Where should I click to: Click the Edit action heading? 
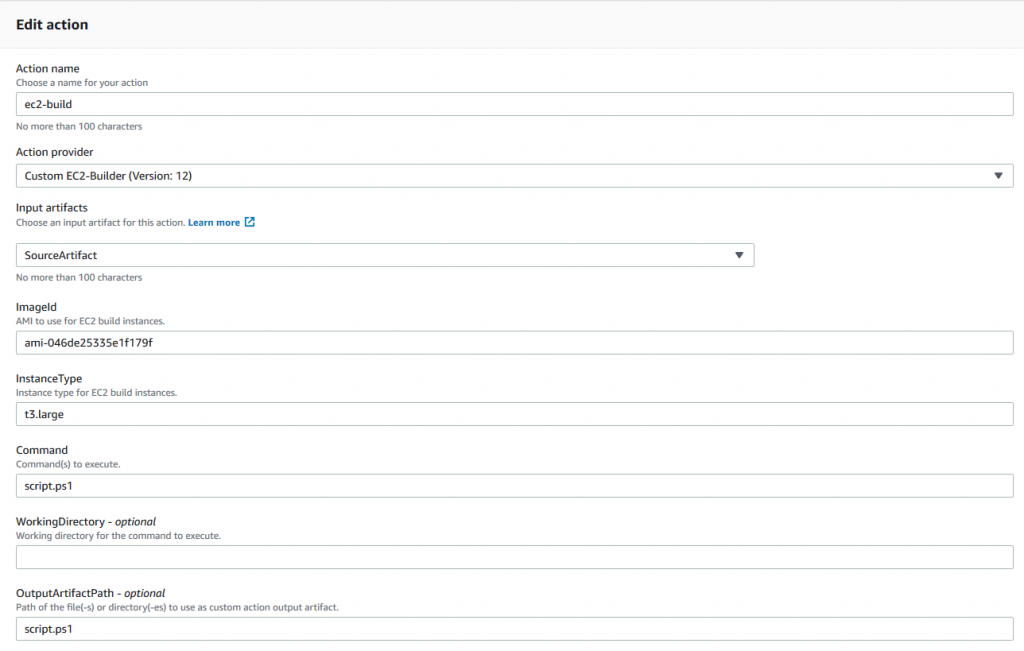pyautogui.click(x=52, y=24)
